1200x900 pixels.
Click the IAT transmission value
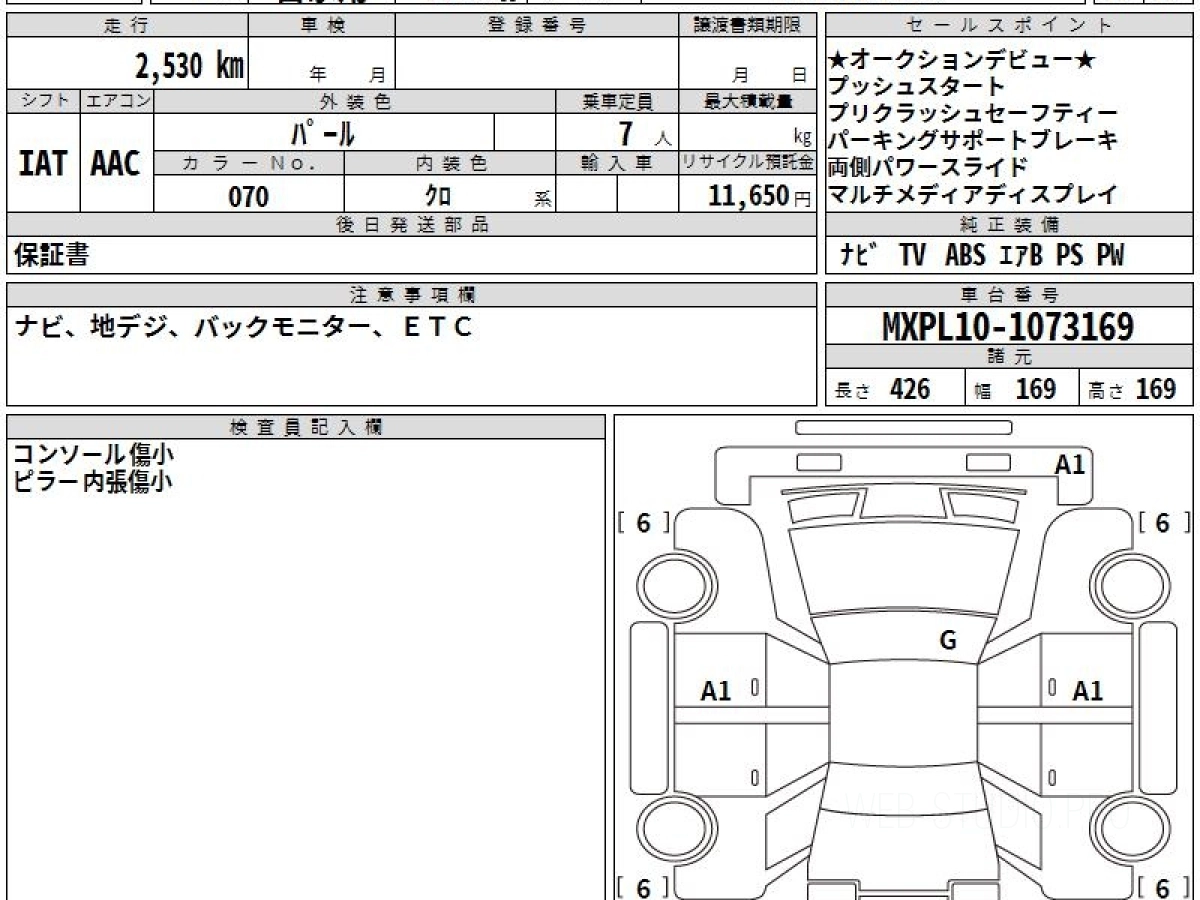(43, 164)
